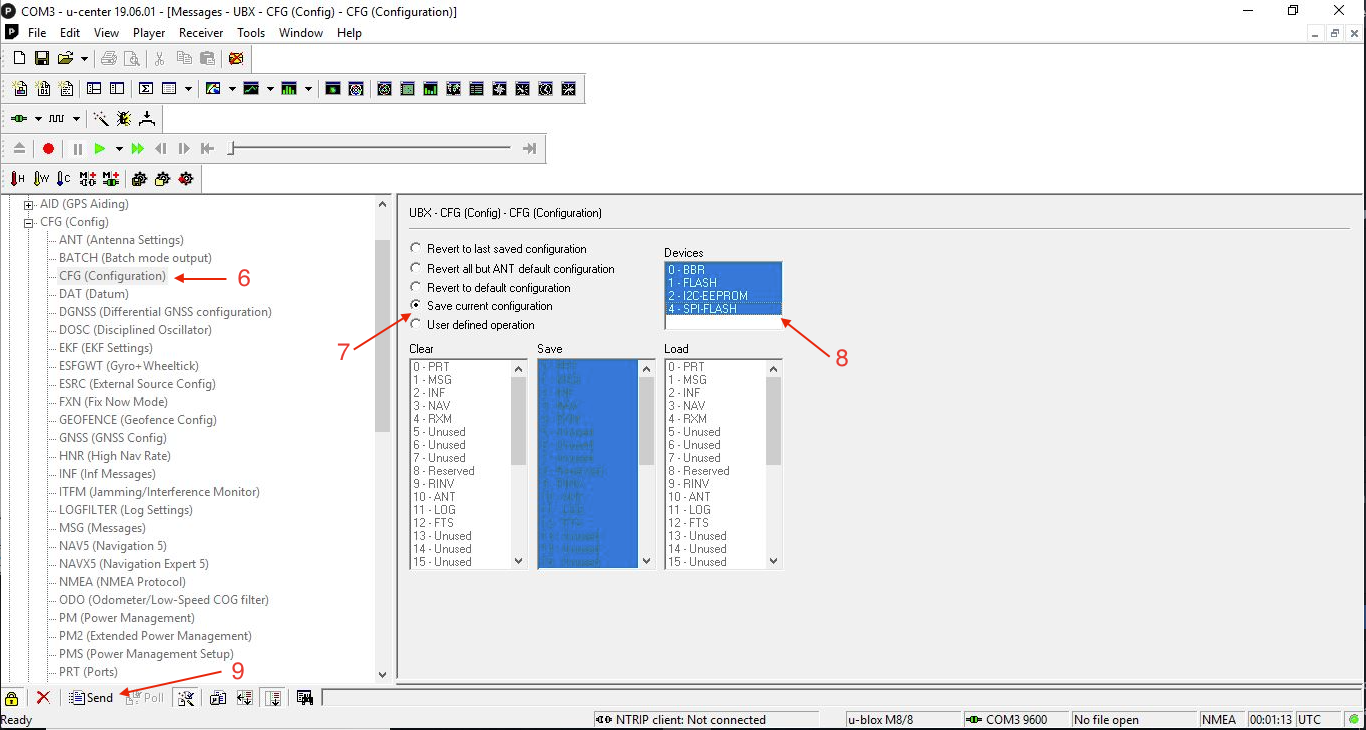Expand the AID (GPS Aiding) tree node
This screenshot has width=1366, height=730.
(x=29, y=205)
